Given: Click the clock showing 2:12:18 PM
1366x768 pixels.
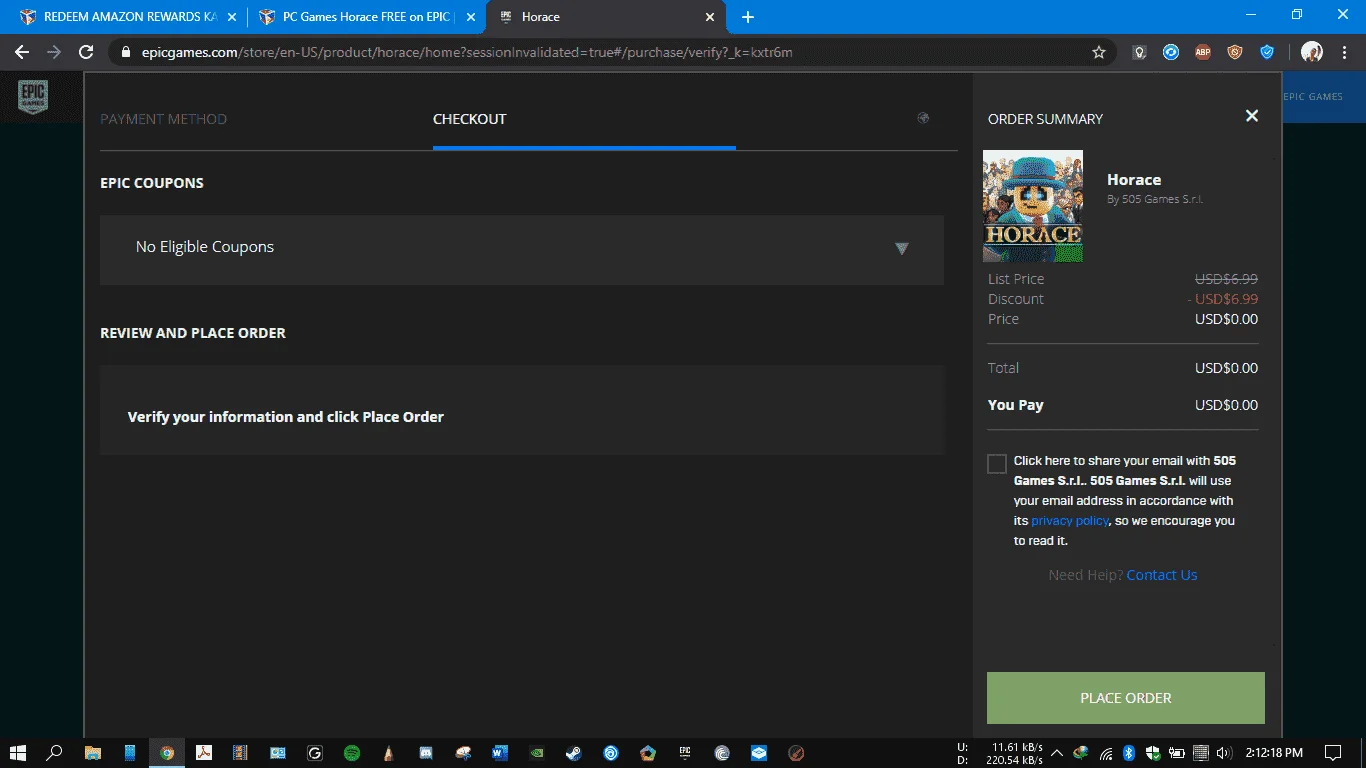Looking at the screenshot, I should click(1273, 753).
